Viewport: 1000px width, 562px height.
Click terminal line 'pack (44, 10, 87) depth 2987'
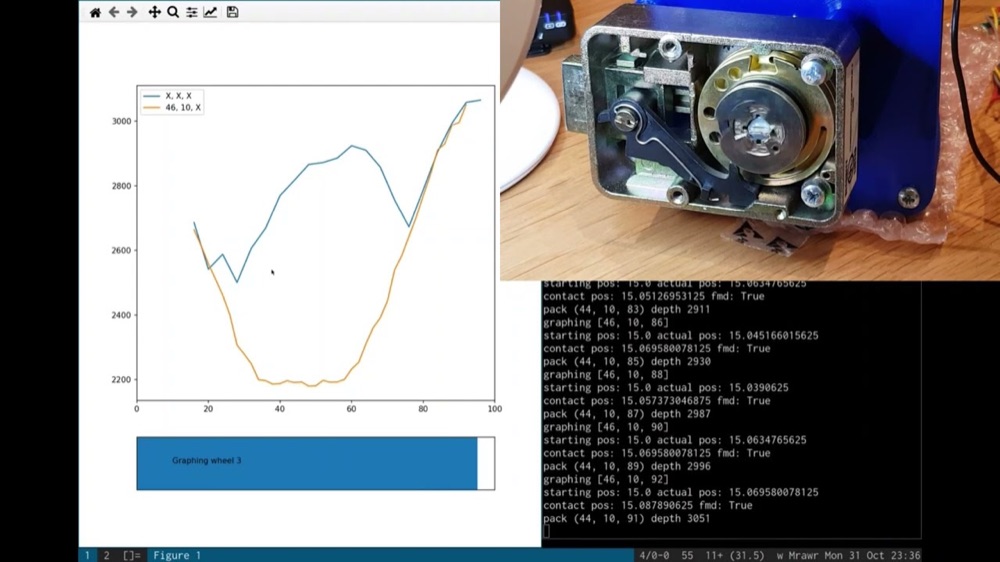tap(626, 414)
